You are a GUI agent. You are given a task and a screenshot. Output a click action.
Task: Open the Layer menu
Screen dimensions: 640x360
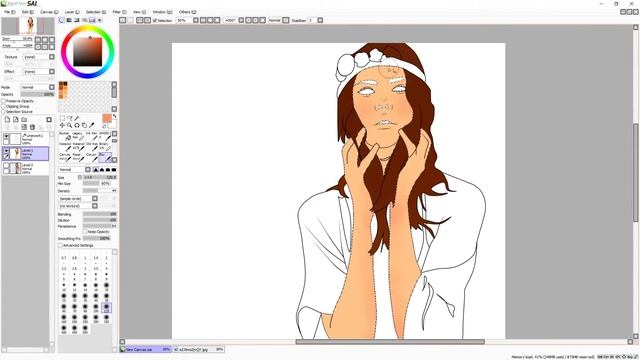pos(72,12)
